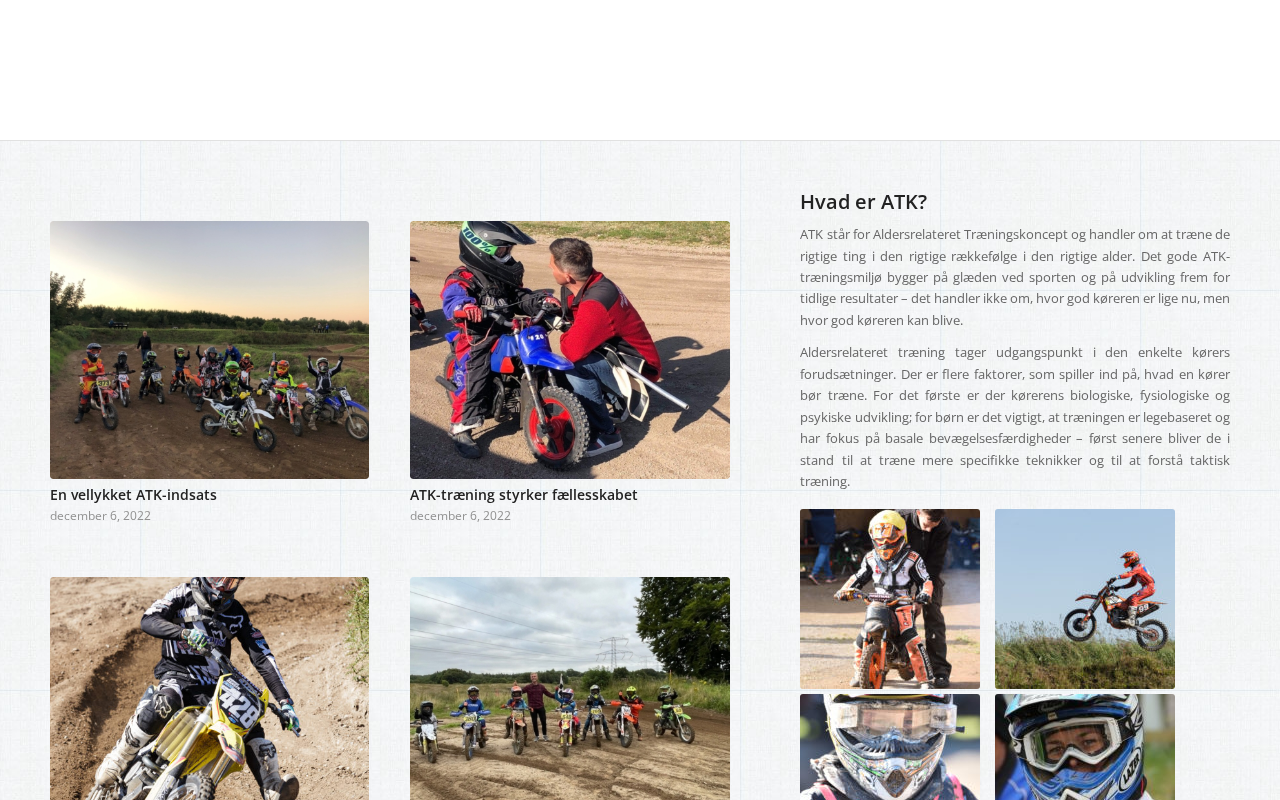
Task: Select the picture with the electricity pylon behind riders
Action: (x=570, y=688)
